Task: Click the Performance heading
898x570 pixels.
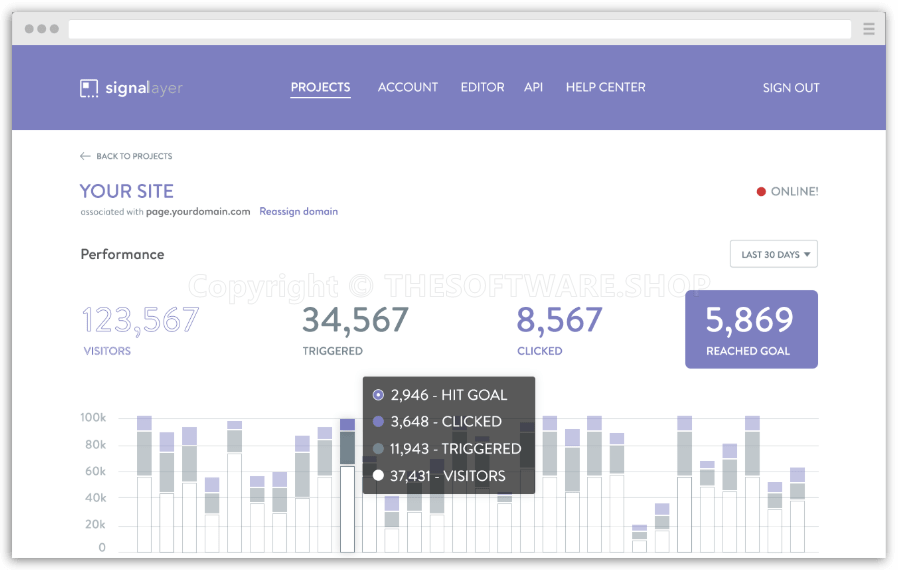Action: point(123,254)
